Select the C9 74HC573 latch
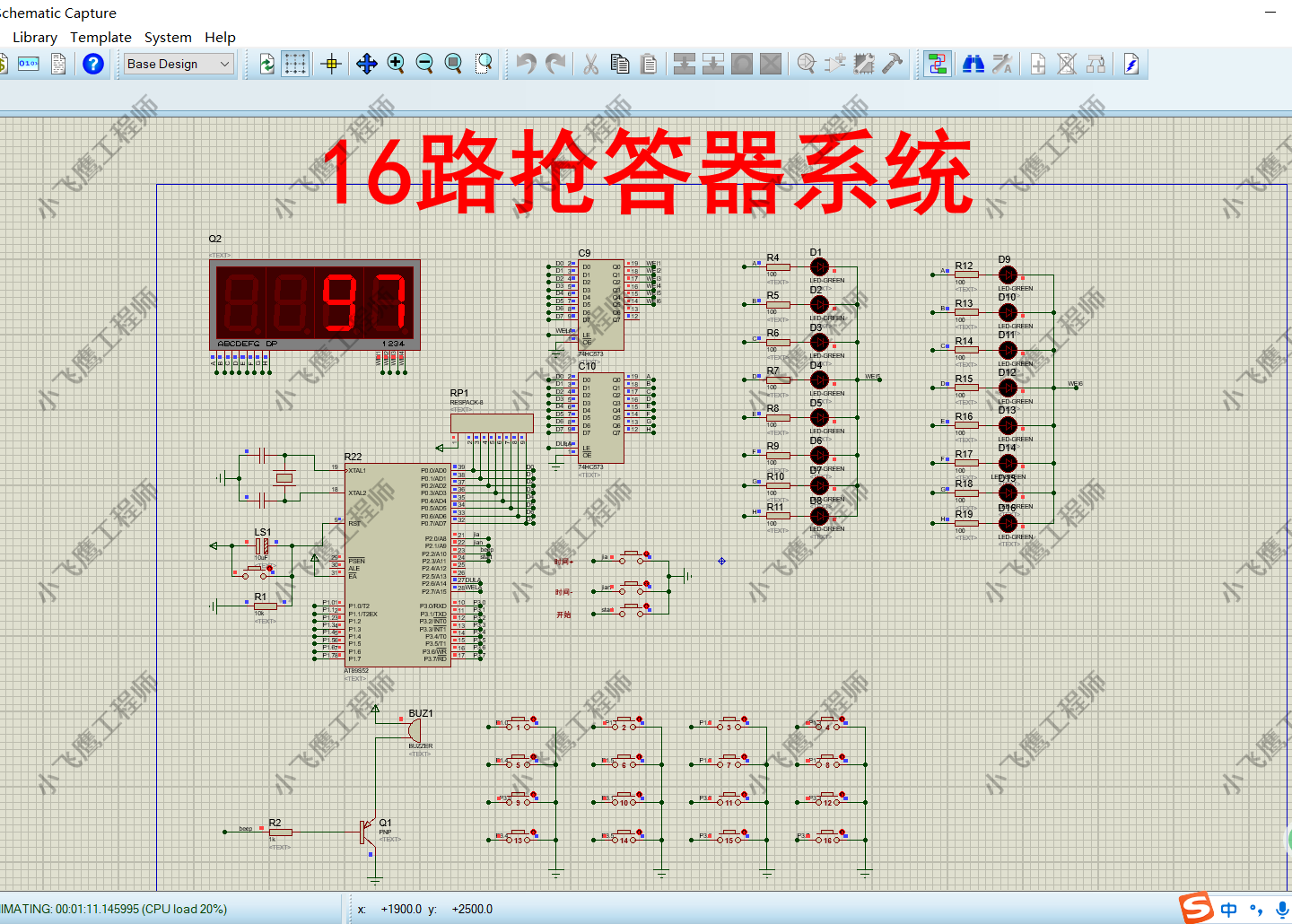 (600, 305)
